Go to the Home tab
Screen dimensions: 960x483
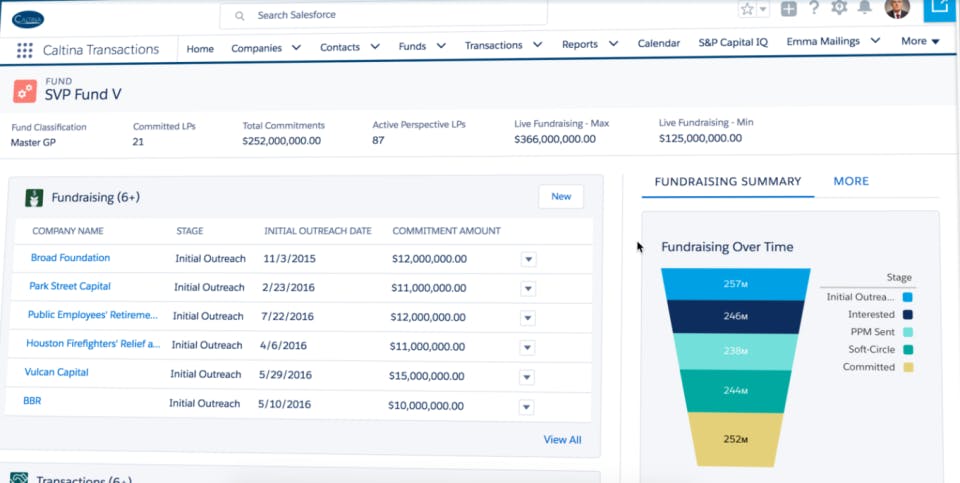point(200,49)
